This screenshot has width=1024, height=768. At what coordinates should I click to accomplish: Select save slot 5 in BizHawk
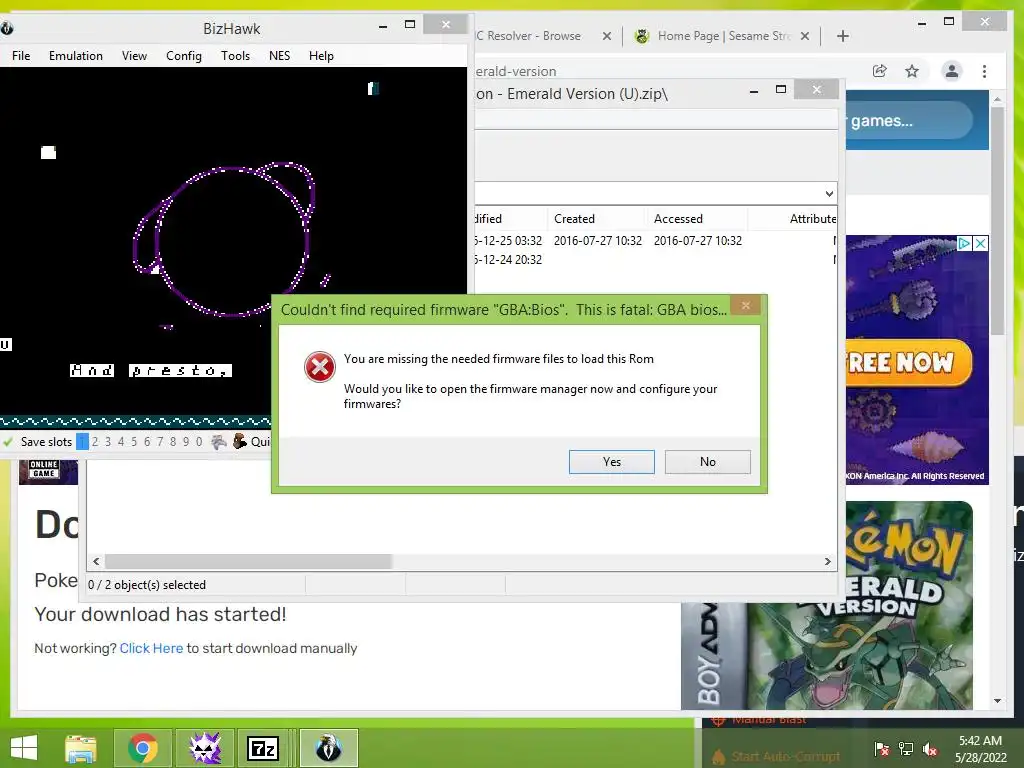pos(134,441)
